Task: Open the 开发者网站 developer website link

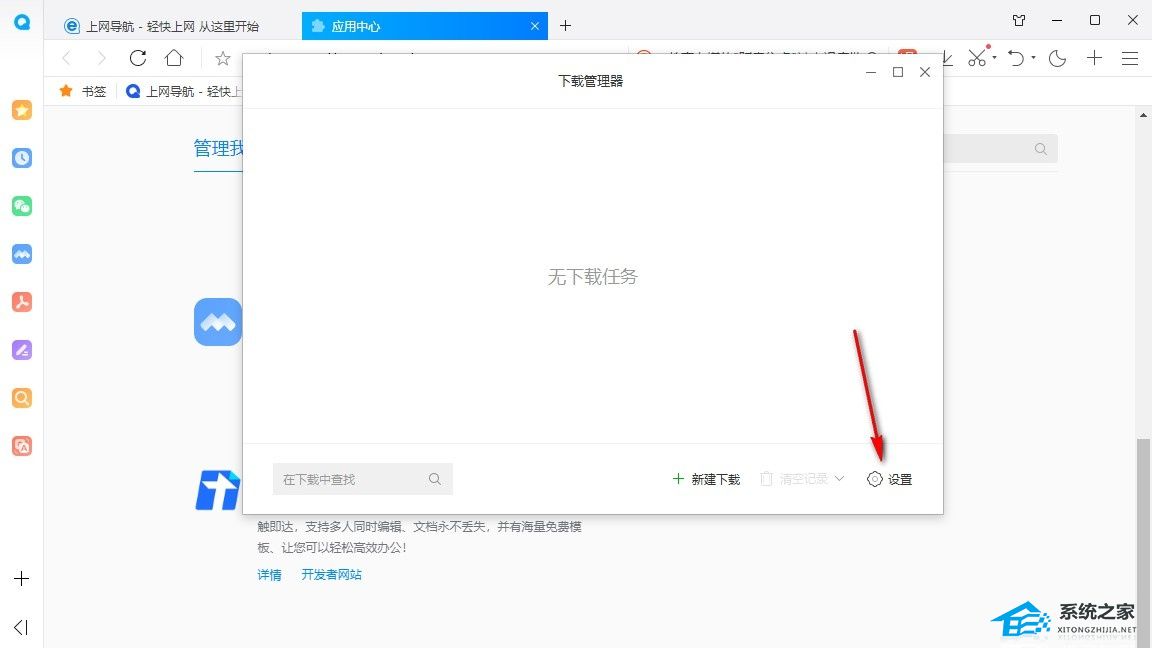Action: pyautogui.click(x=331, y=575)
